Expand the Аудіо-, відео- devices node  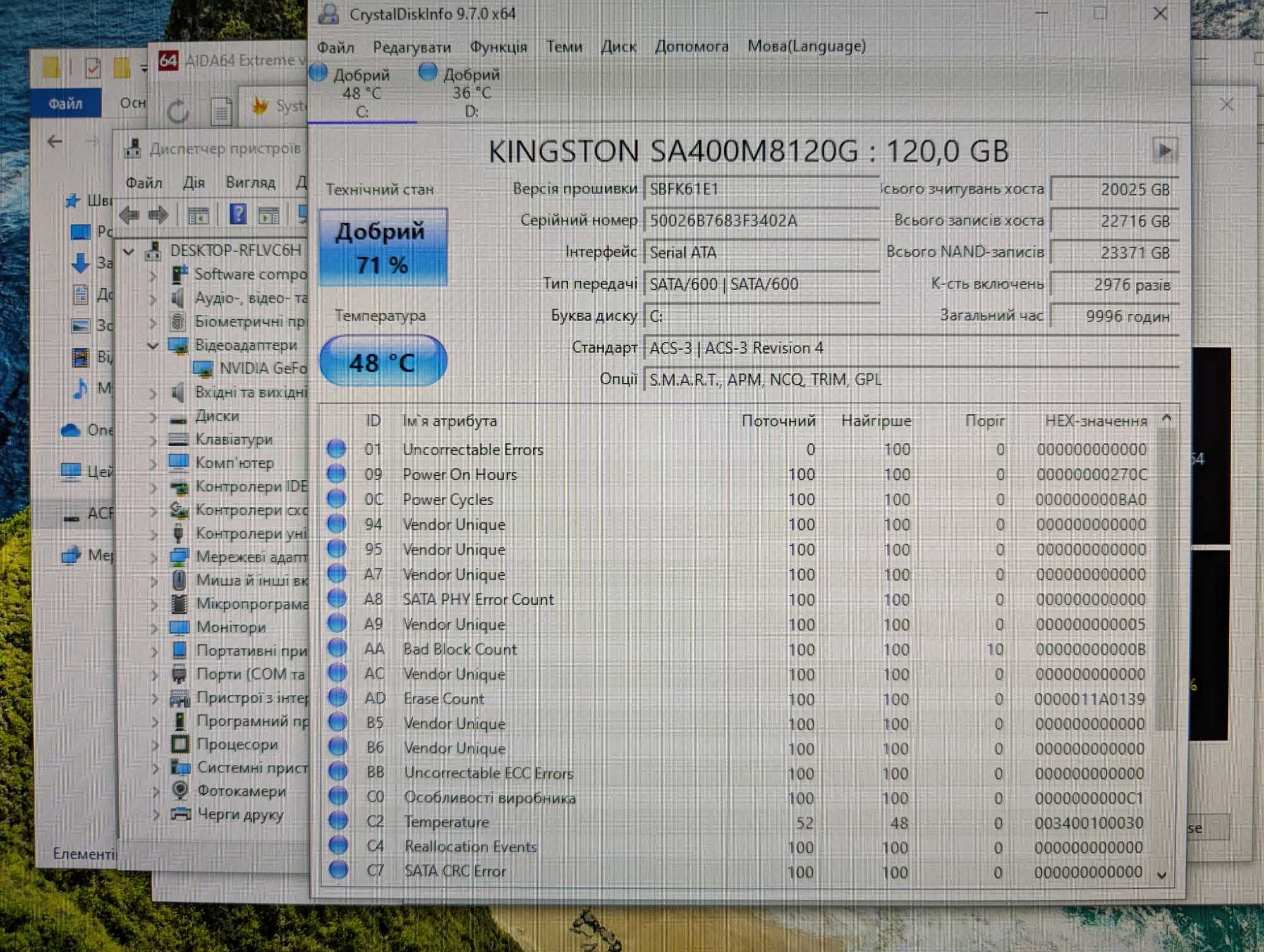(x=153, y=299)
